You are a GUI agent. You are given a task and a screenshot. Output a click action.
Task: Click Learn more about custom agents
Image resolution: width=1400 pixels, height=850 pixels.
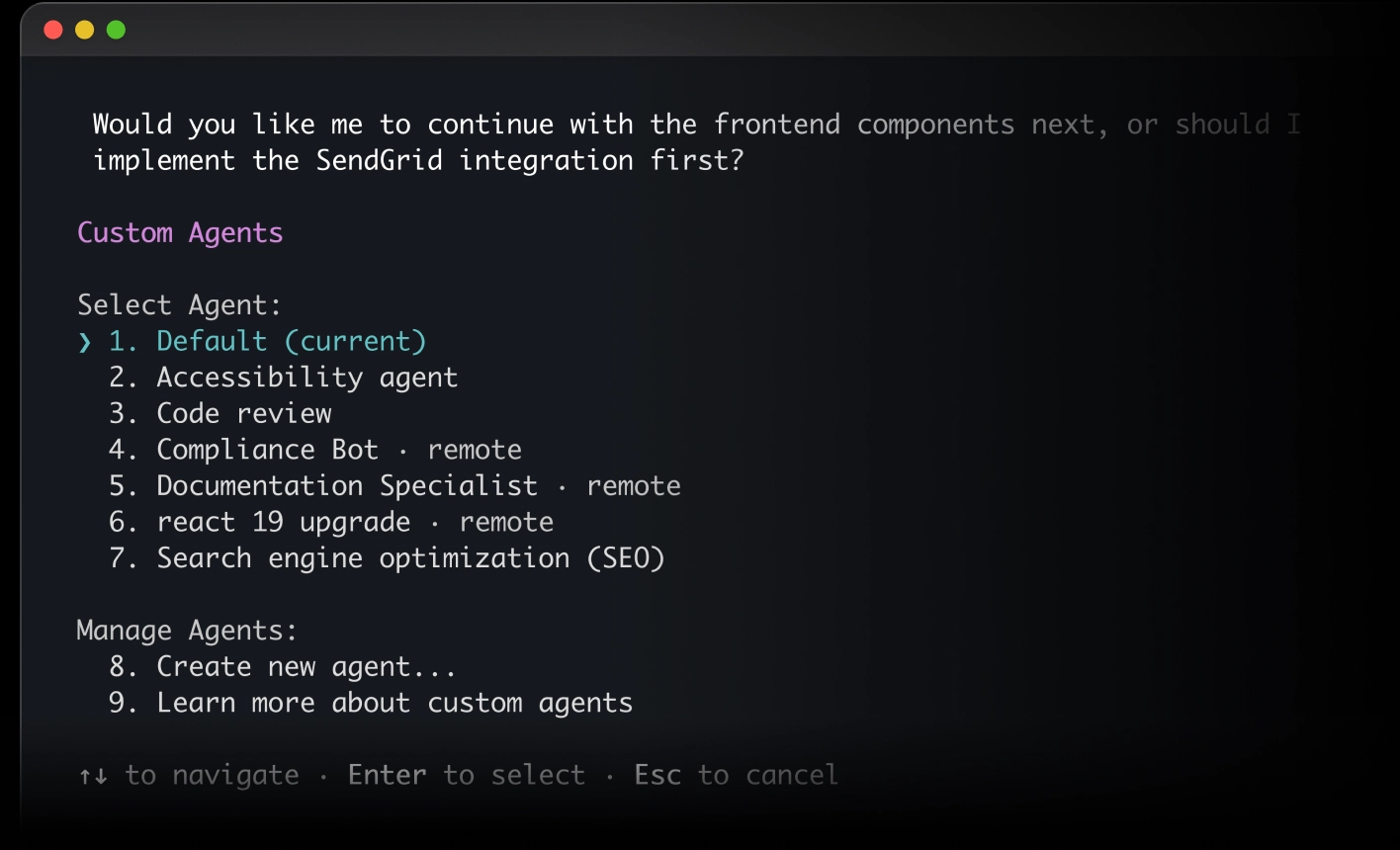click(394, 703)
